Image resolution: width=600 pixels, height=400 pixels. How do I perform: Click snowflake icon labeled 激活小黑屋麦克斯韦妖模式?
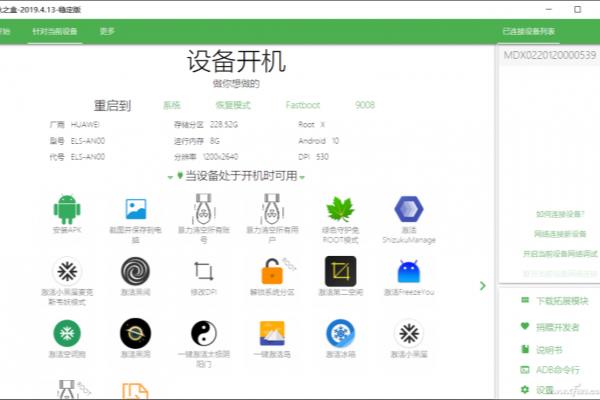[x=67, y=271]
